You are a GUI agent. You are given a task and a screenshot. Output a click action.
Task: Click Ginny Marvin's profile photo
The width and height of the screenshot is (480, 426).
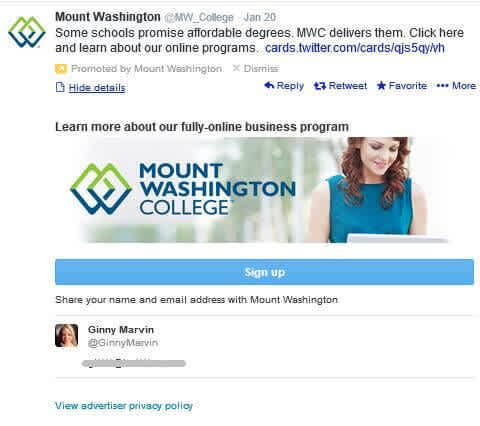[x=67, y=335]
